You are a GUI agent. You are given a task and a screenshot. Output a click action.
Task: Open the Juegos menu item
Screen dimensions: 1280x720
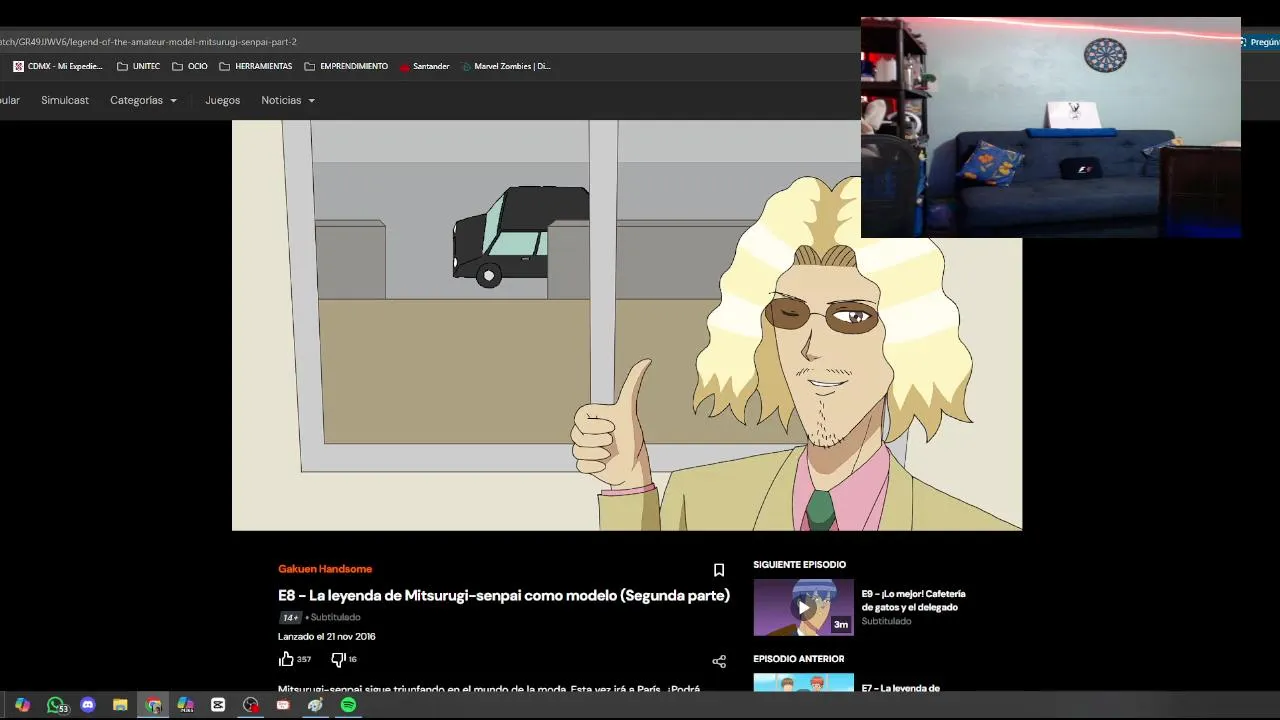[222, 100]
